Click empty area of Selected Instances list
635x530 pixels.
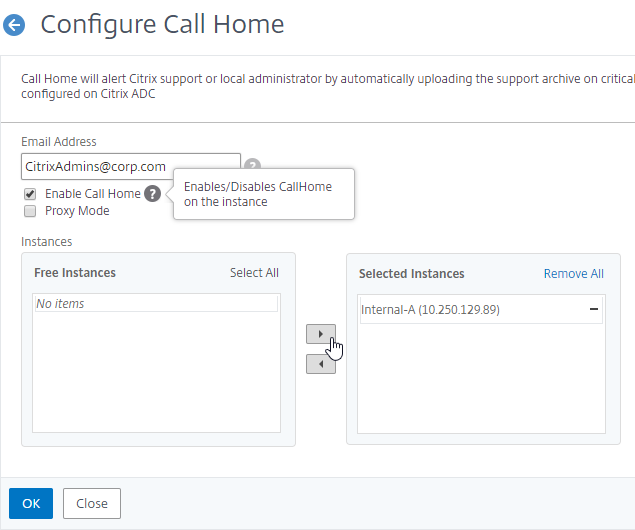pos(481,379)
